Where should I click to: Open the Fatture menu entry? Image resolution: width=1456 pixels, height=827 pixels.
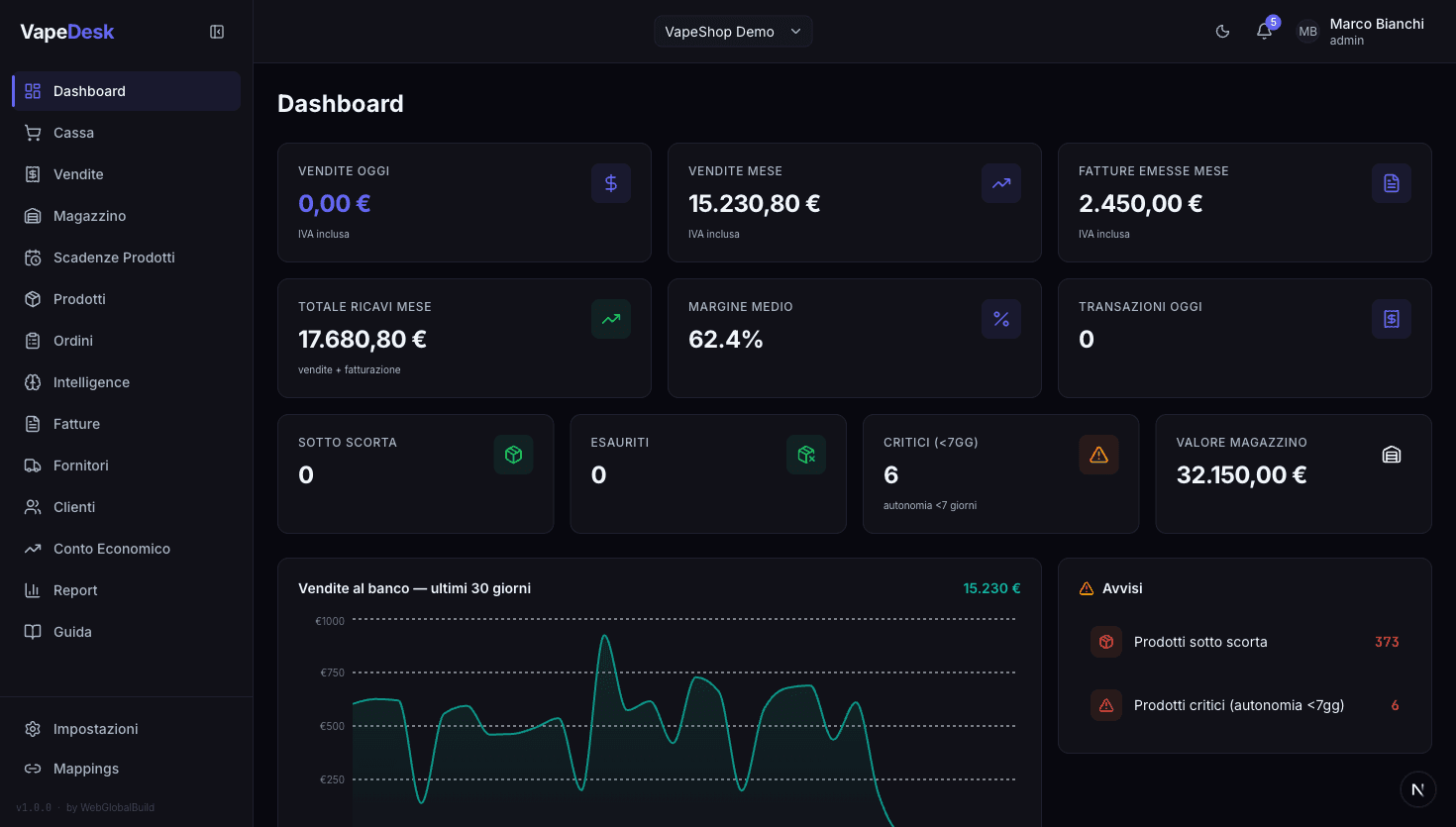(76, 423)
